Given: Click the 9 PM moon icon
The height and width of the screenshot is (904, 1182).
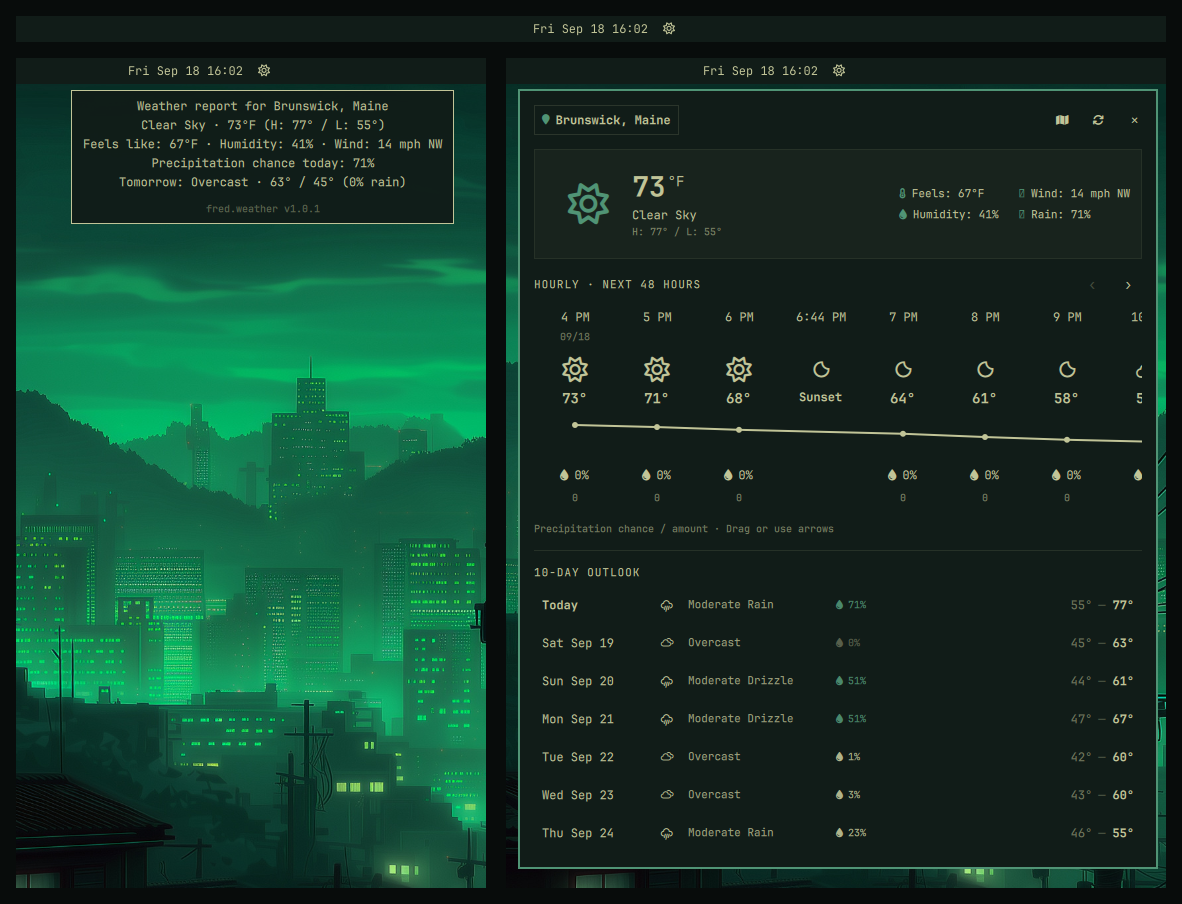Looking at the screenshot, I should [x=1067, y=369].
